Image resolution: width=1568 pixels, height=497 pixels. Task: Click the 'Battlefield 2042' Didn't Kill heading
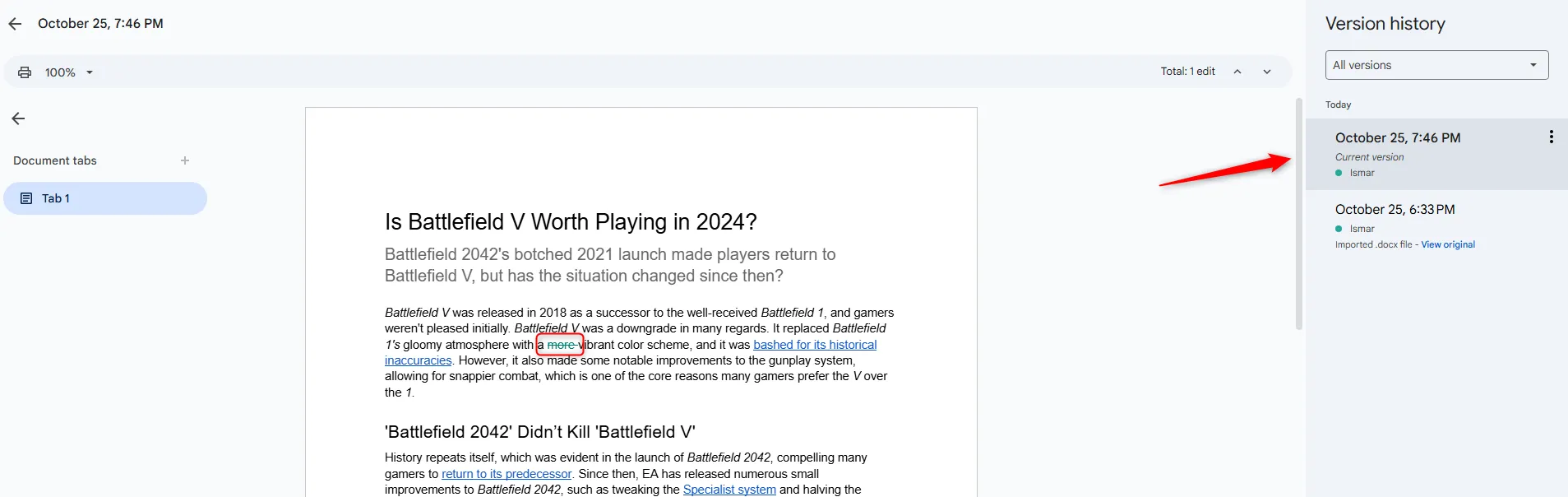click(x=540, y=432)
